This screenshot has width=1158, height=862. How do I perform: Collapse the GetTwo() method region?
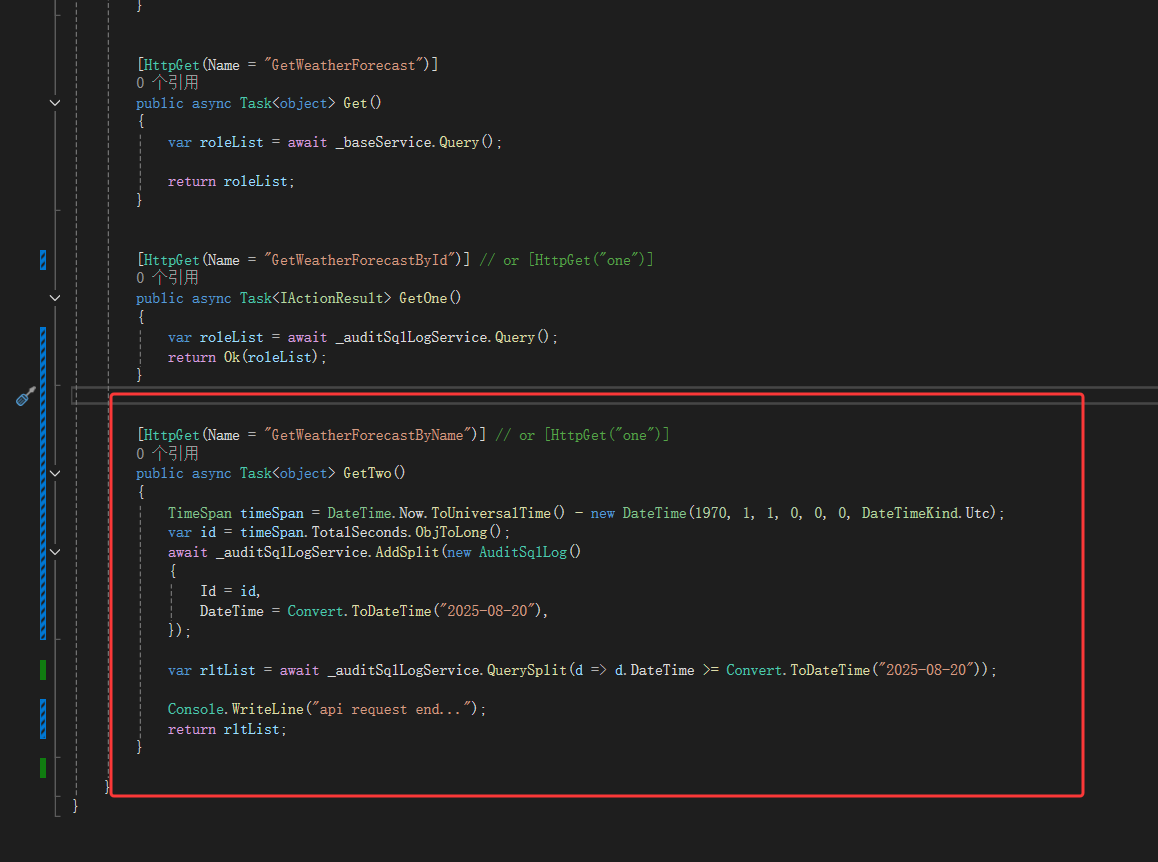click(55, 473)
